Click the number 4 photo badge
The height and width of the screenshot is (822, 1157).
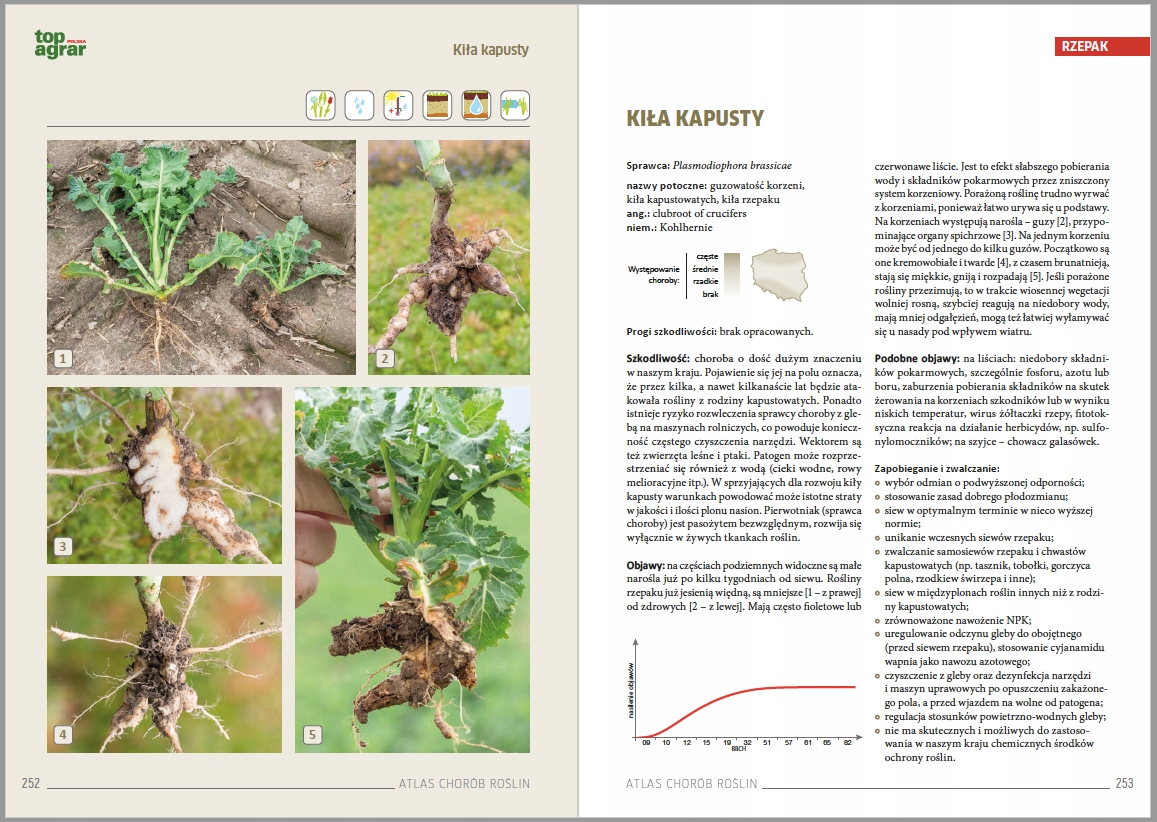63,734
